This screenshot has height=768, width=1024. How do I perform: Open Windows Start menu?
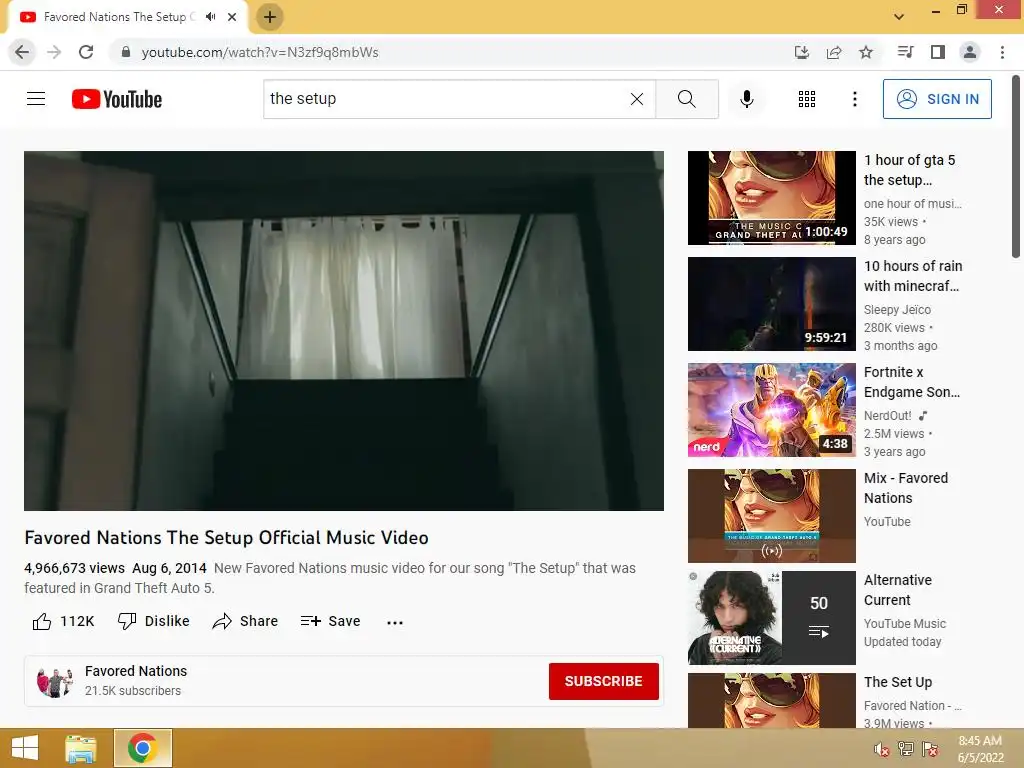25,748
